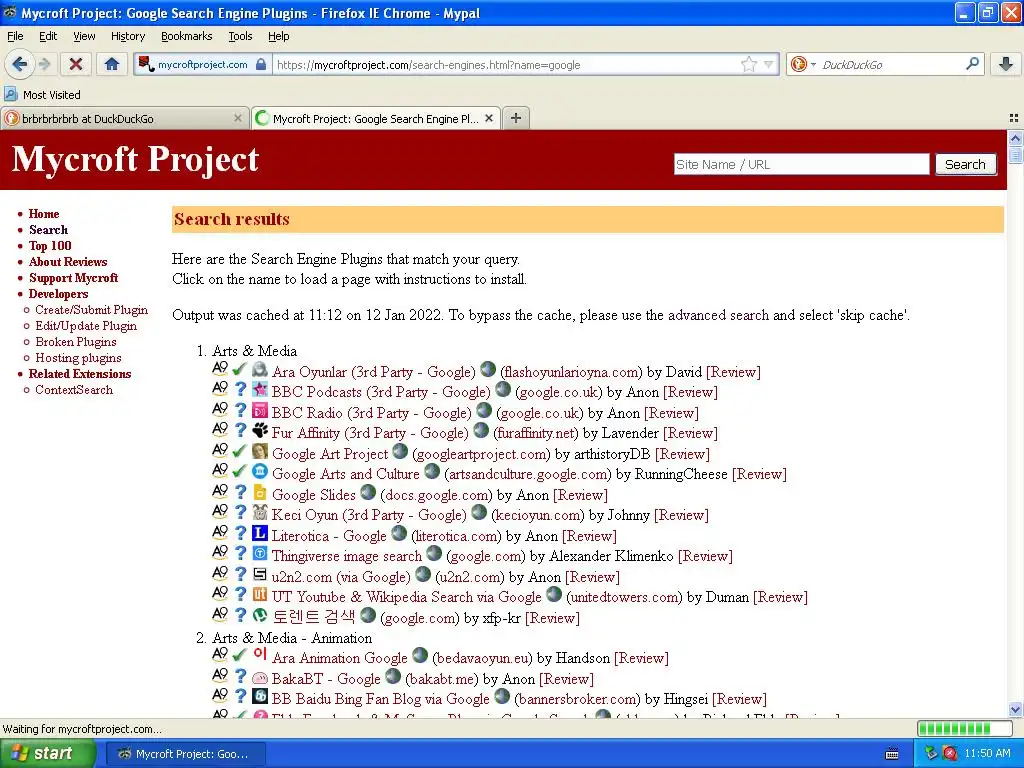
Task: Open the URL bar history dropdown arrow
Action: click(x=769, y=64)
